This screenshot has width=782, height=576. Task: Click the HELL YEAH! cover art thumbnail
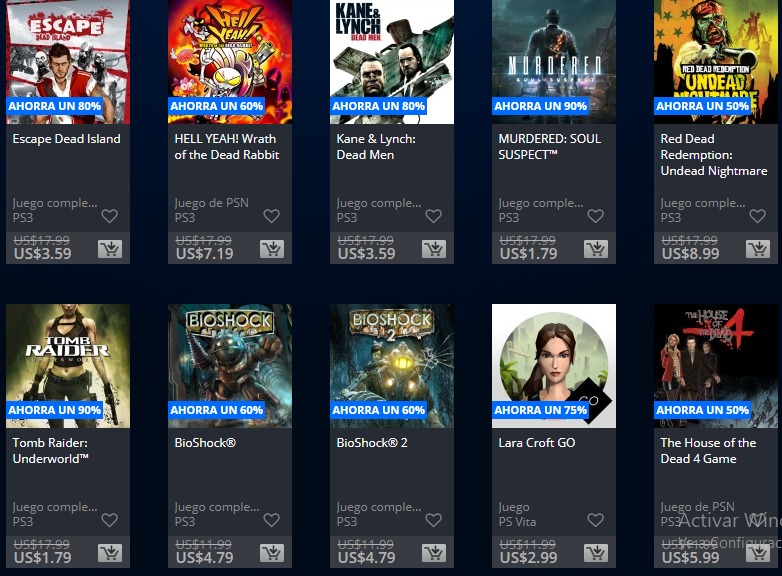coord(230,62)
